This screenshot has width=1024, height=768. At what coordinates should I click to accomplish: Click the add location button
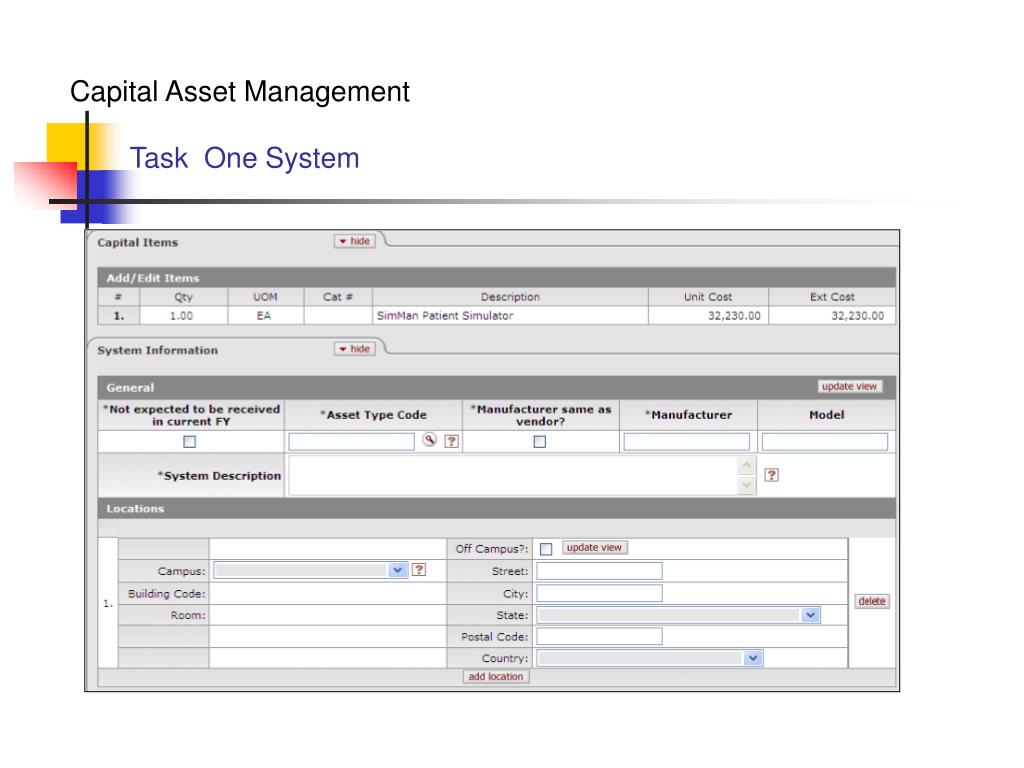tap(496, 677)
